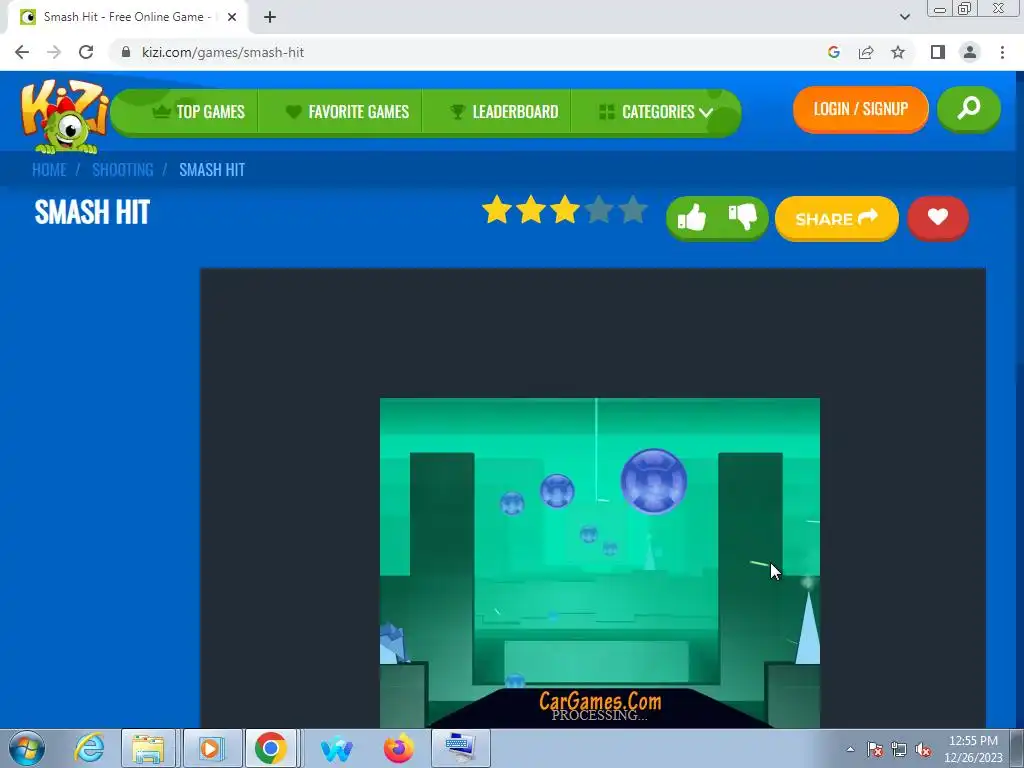1024x768 pixels.
Task: Open Windows Media Player from taskbar
Action: click(212, 748)
